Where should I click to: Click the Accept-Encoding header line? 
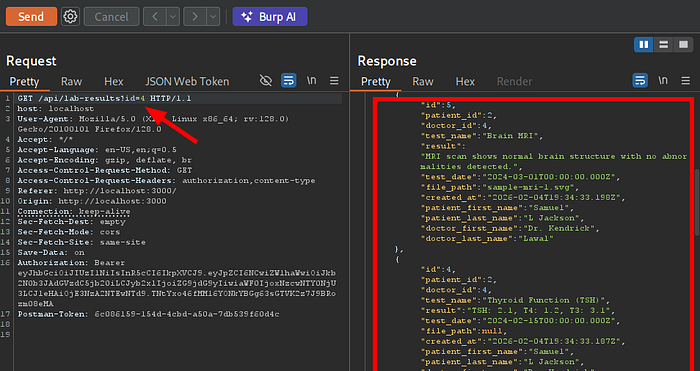coord(104,160)
